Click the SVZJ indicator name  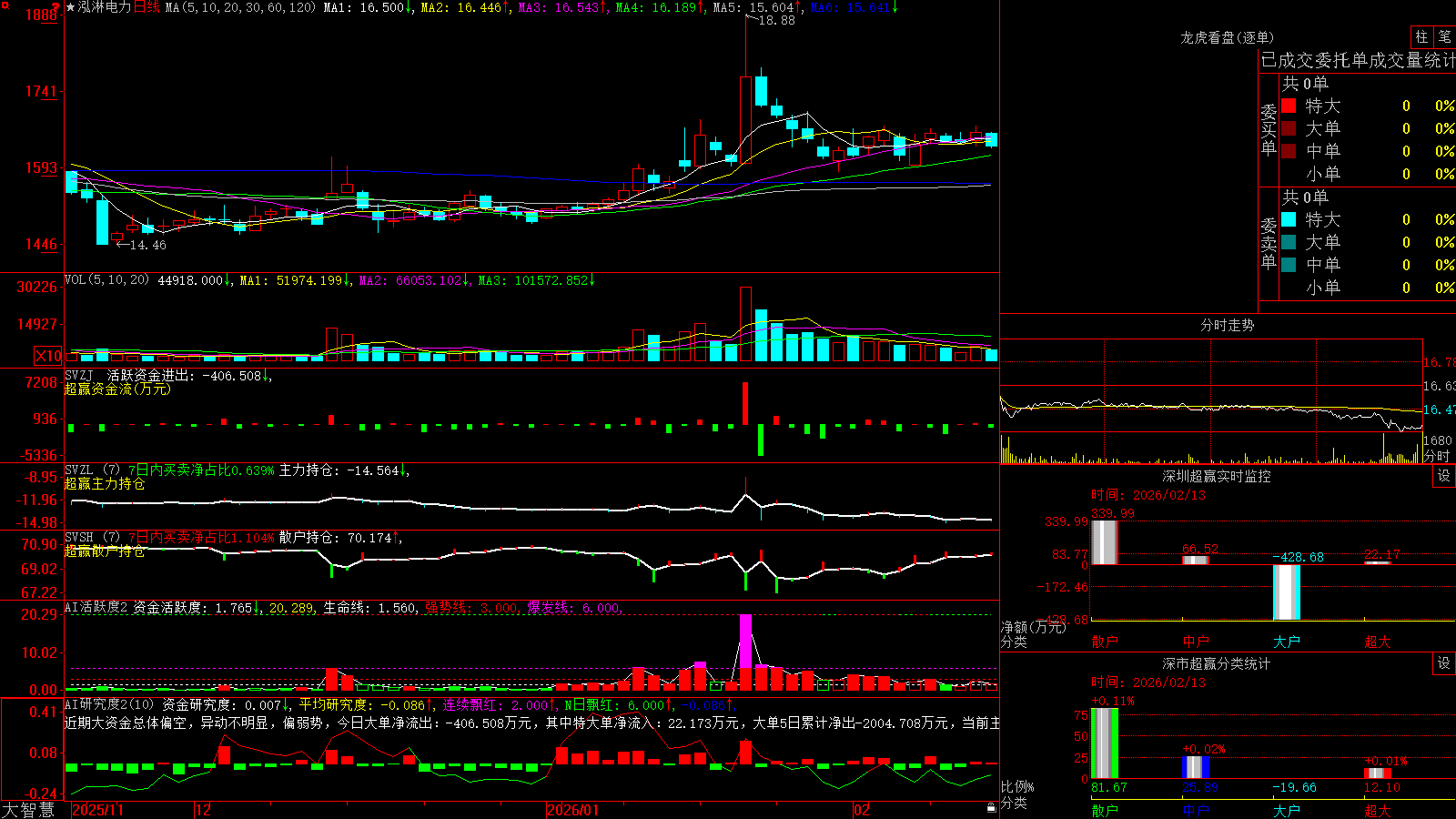79,375
